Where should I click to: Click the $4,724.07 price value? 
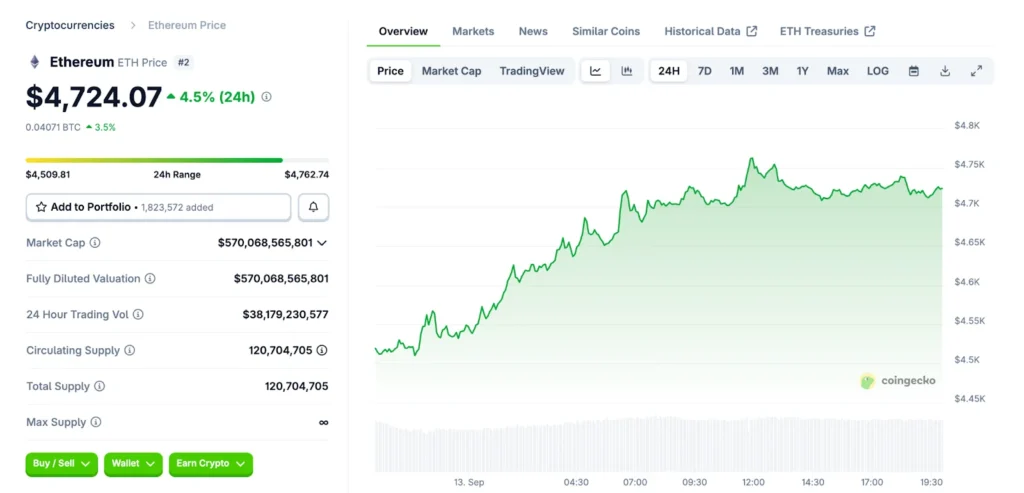tap(93, 97)
